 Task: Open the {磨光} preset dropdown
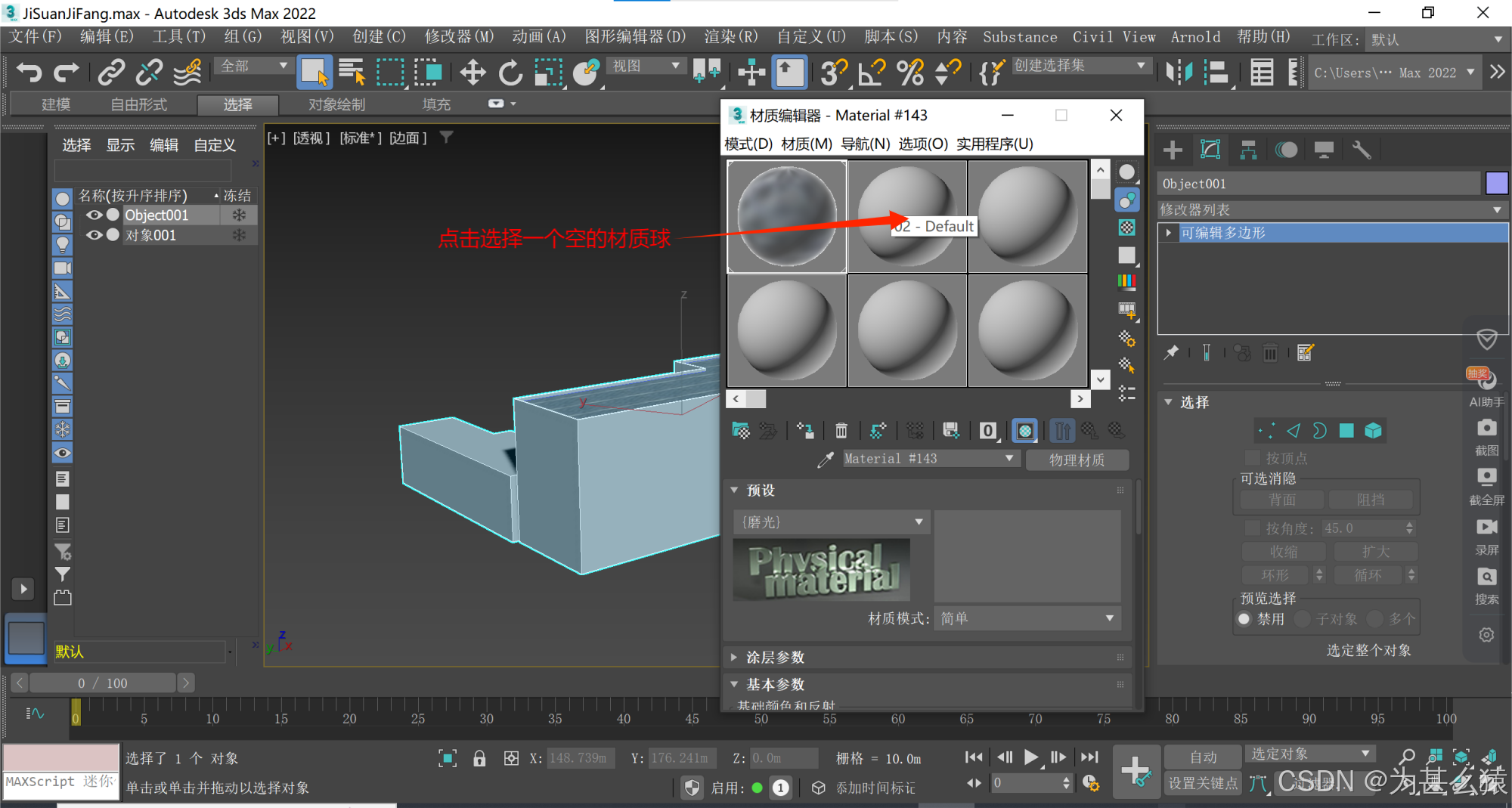coord(830,522)
